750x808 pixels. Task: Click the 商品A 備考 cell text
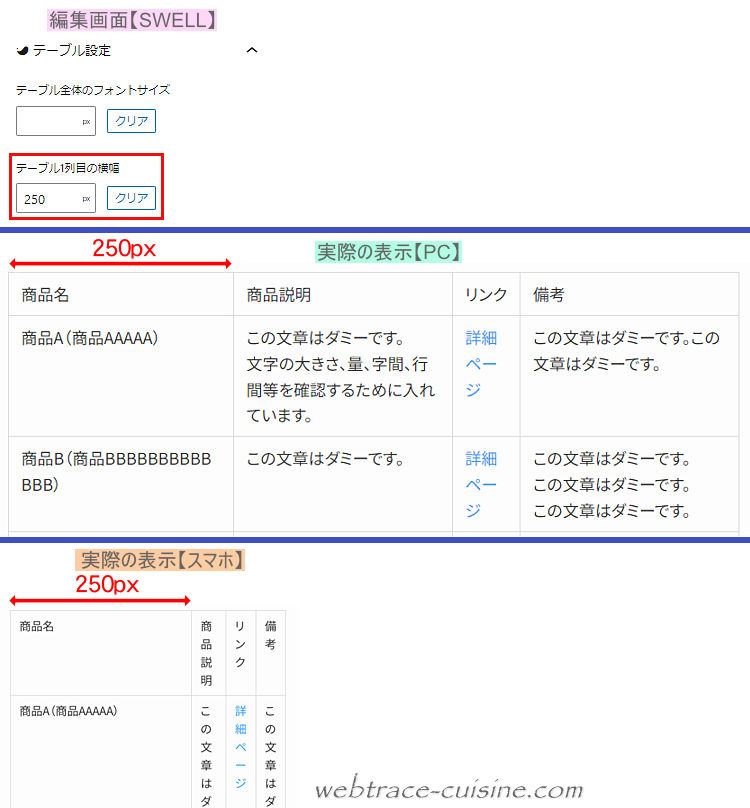626,351
